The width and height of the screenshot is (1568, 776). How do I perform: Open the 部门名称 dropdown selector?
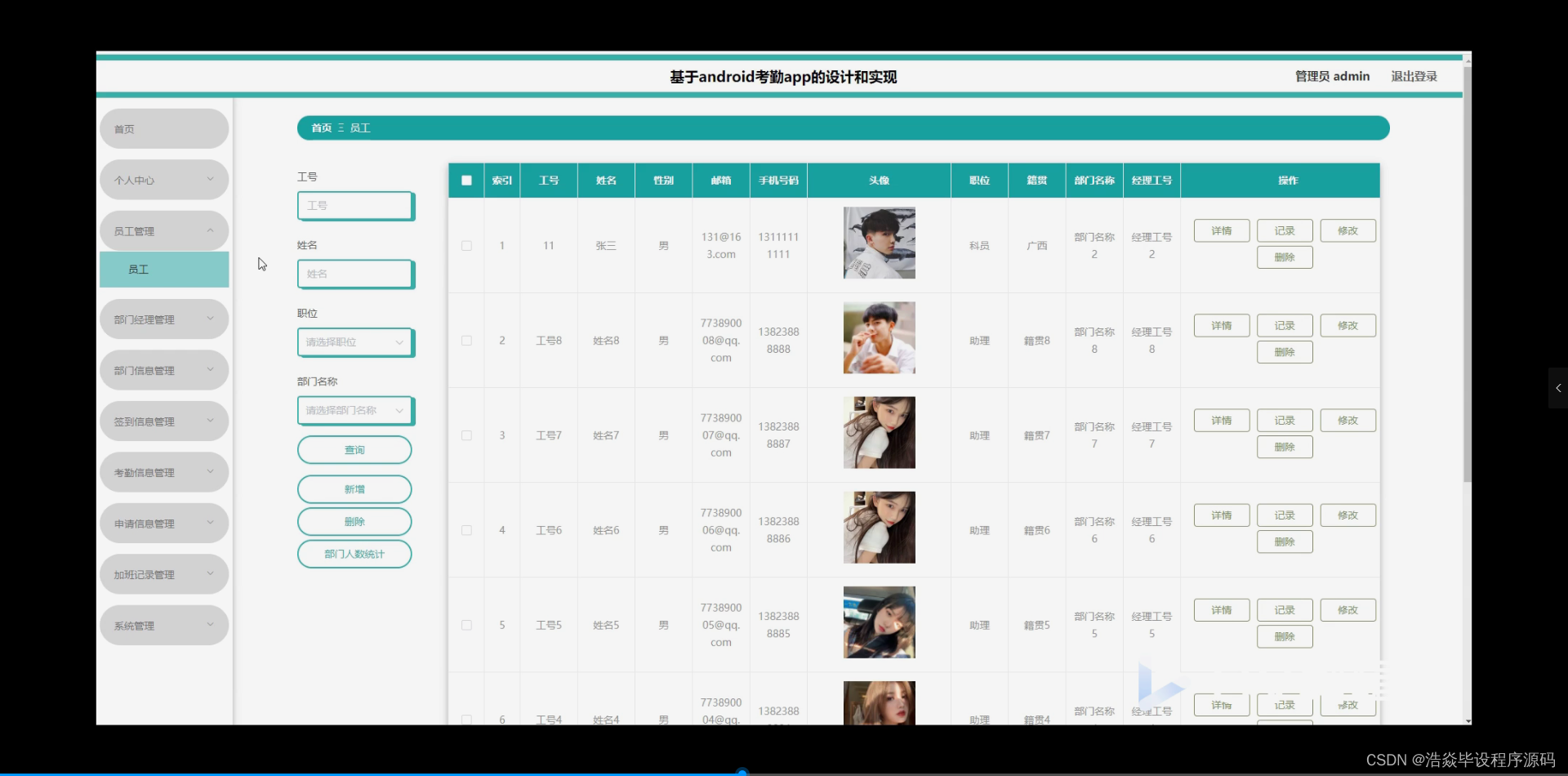coord(354,410)
